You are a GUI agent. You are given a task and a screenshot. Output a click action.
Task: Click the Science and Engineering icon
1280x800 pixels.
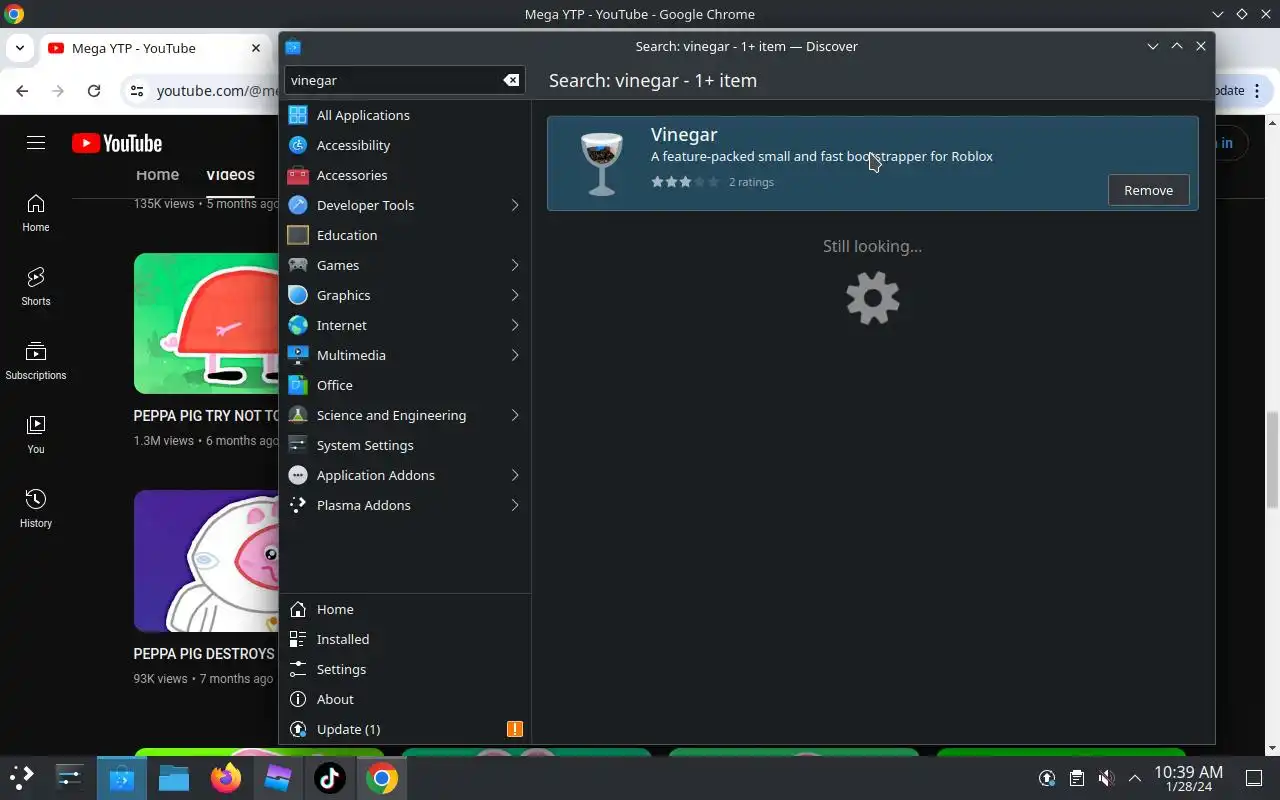click(297, 415)
